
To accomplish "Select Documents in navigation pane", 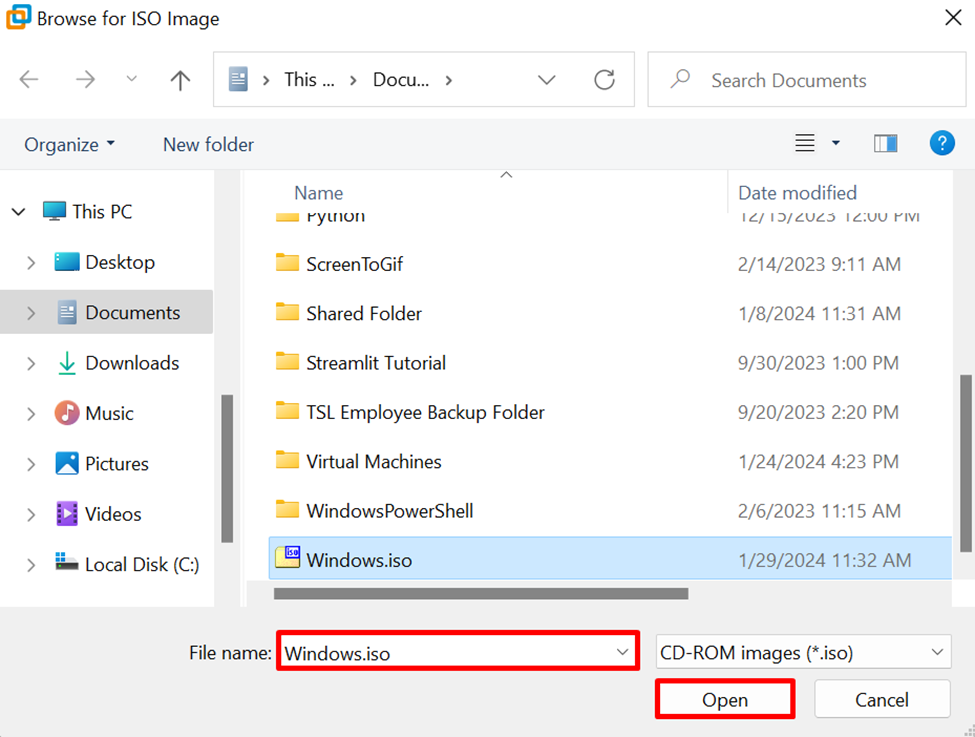I will (132, 312).
